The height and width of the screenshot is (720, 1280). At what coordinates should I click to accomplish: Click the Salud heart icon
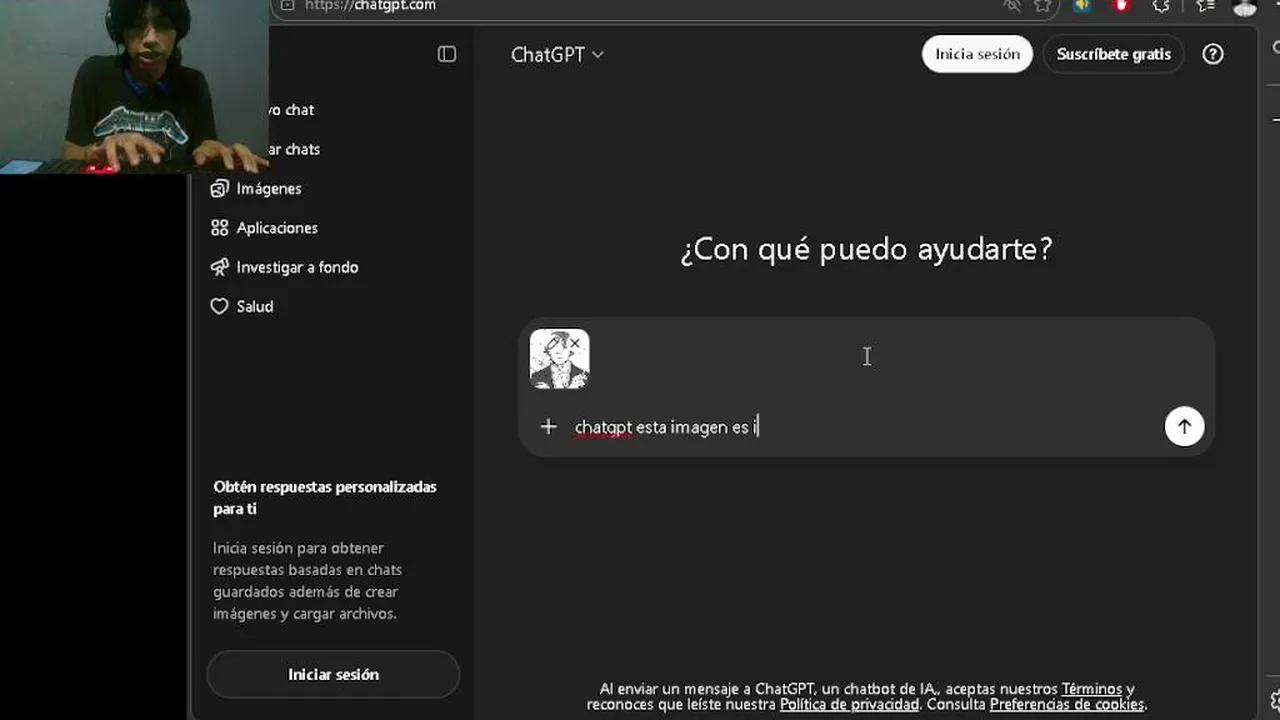(219, 306)
